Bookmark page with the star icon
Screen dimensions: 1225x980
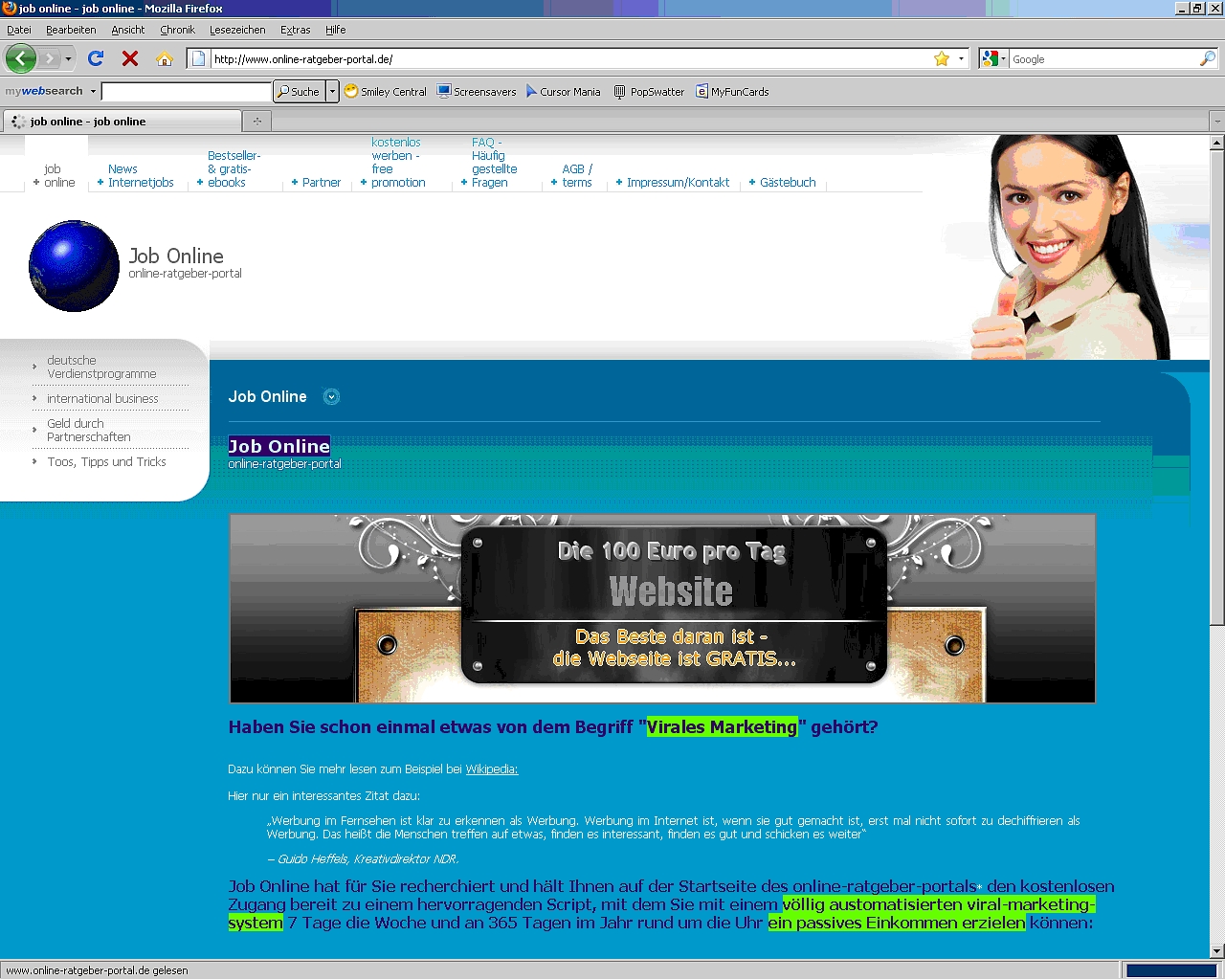pyautogui.click(x=942, y=59)
